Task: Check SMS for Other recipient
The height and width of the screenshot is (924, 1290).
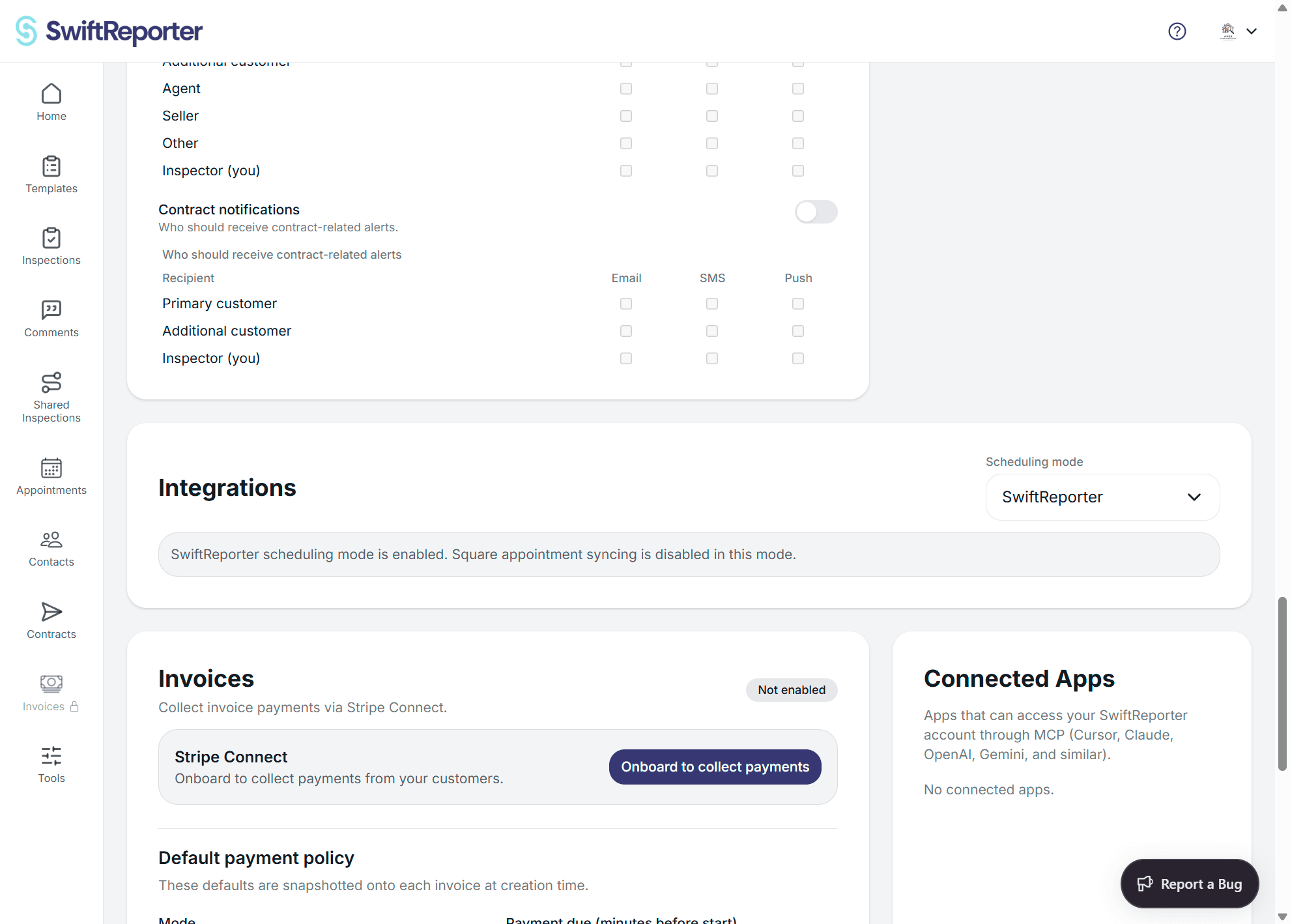Action: pyautogui.click(x=712, y=143)
